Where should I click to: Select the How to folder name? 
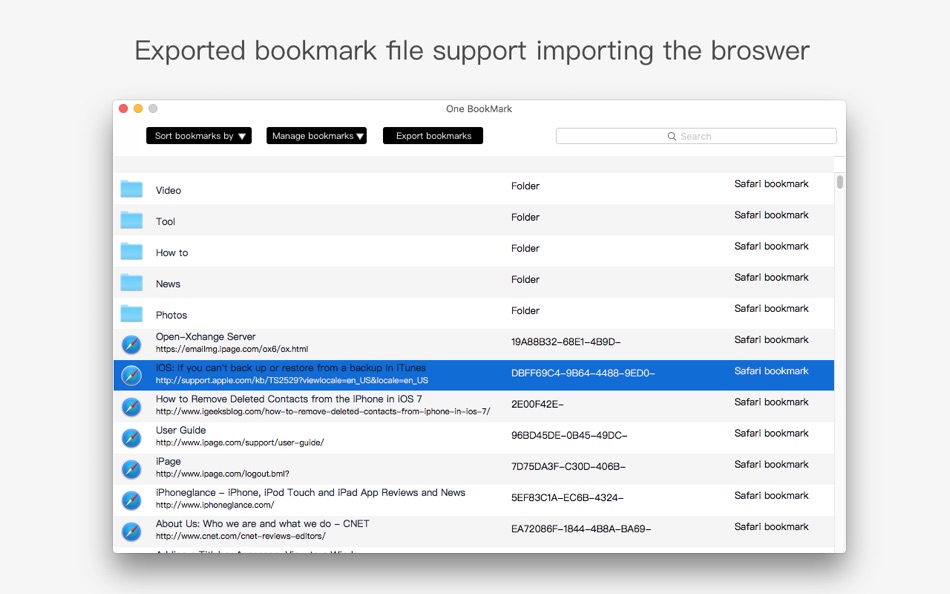(x=172, y=253)
